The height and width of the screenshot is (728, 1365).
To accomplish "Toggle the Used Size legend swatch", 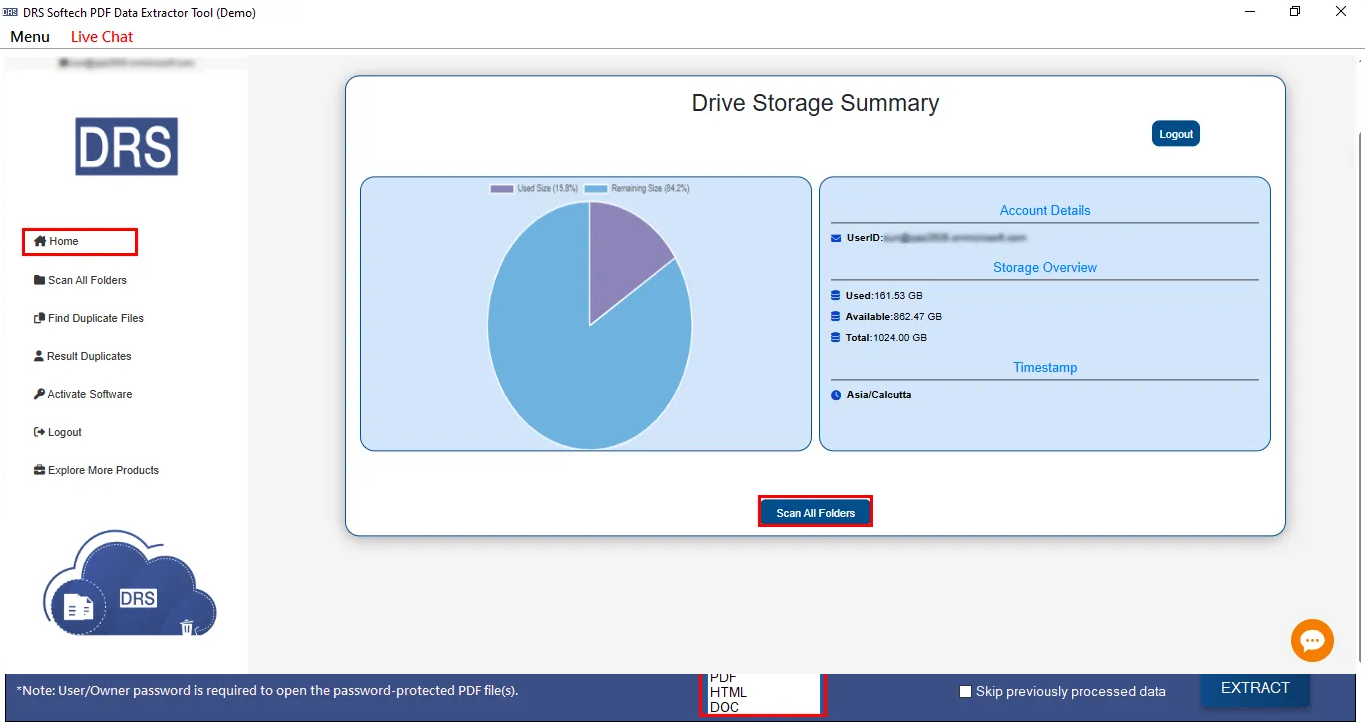I will (502, 188).
